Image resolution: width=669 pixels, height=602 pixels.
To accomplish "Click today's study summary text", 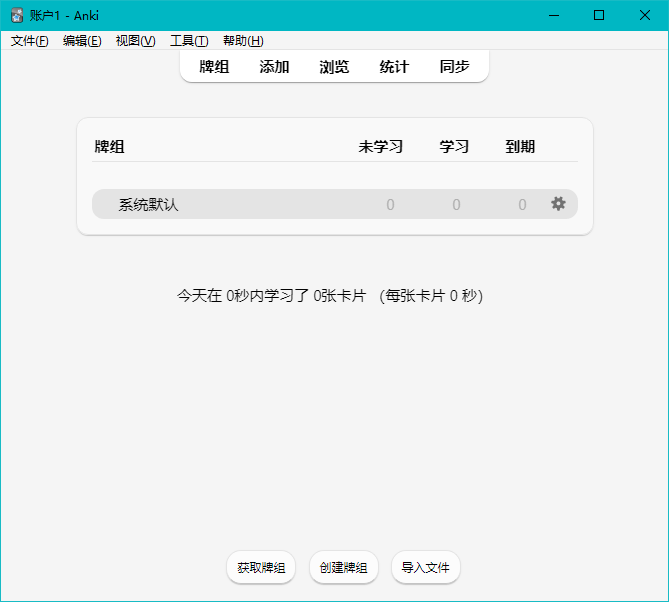I will pyautogui.click(x=330, y=296).
